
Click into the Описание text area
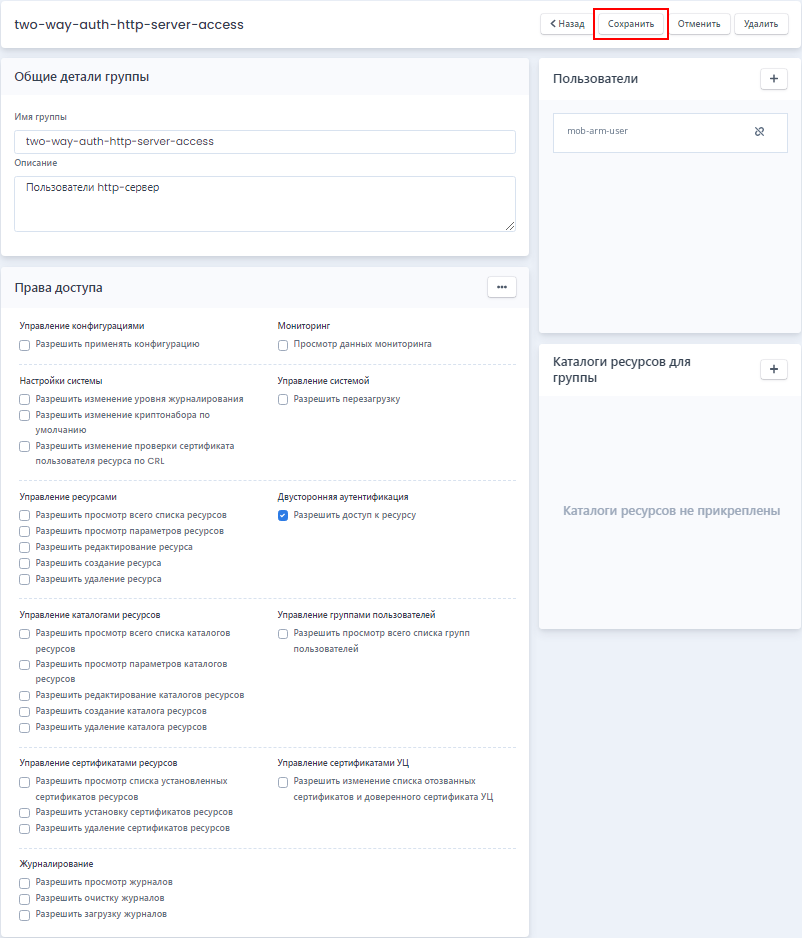265,204
